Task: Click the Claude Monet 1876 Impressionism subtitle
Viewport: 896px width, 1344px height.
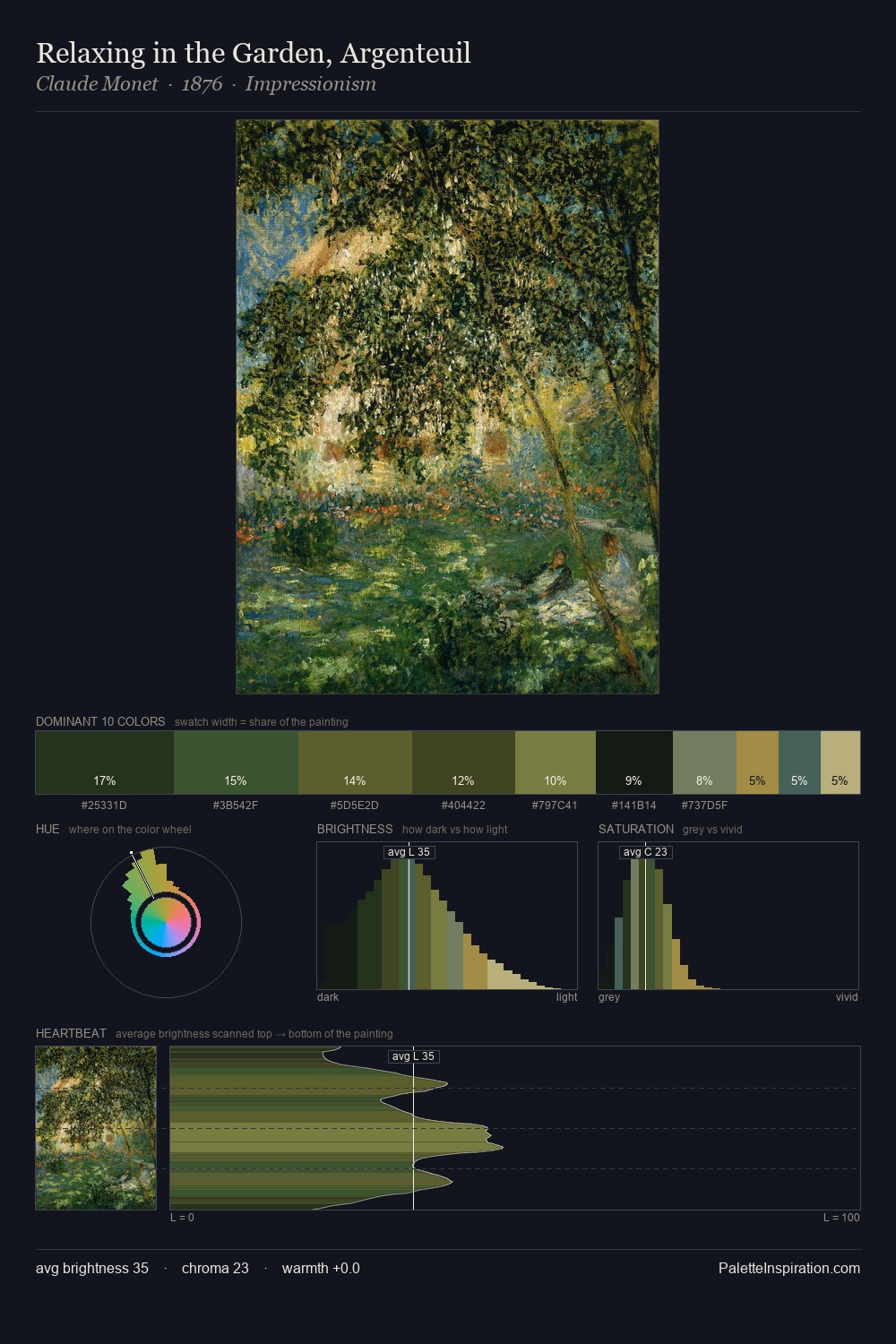Action: click(206, 84)
